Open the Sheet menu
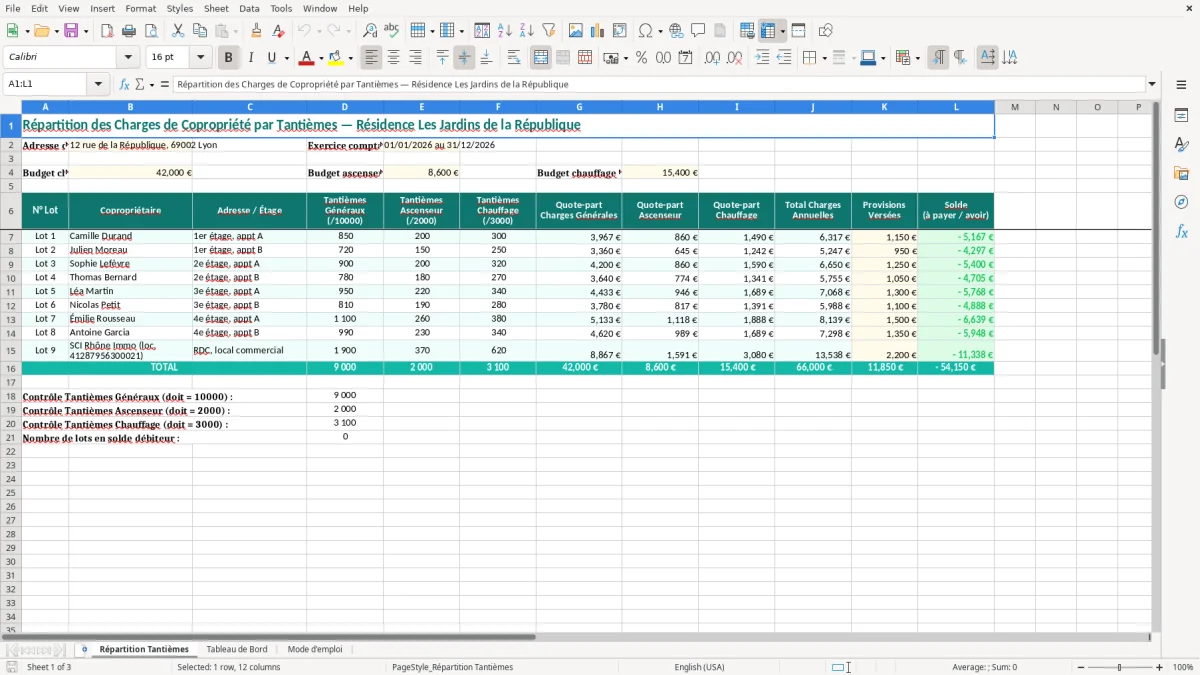 (x=216, y=8)
